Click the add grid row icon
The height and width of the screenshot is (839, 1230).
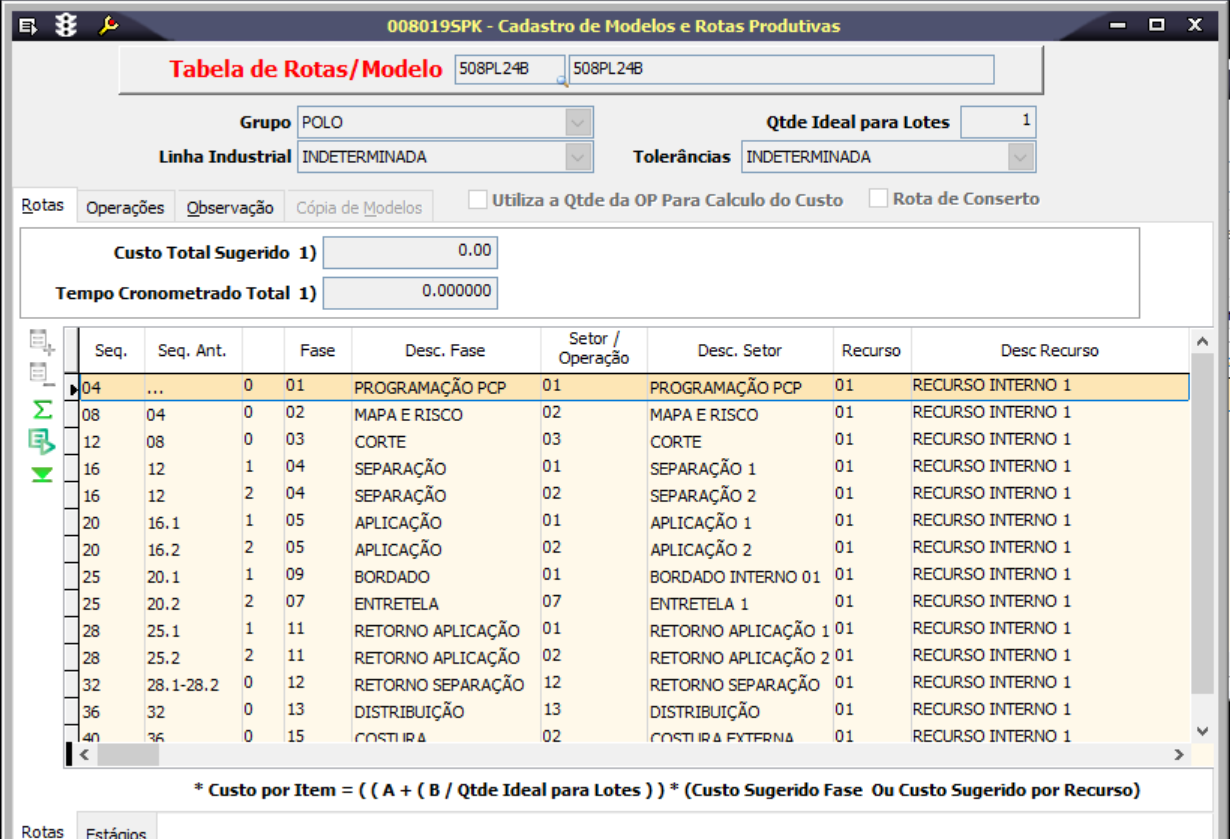(x=42, y=342)
